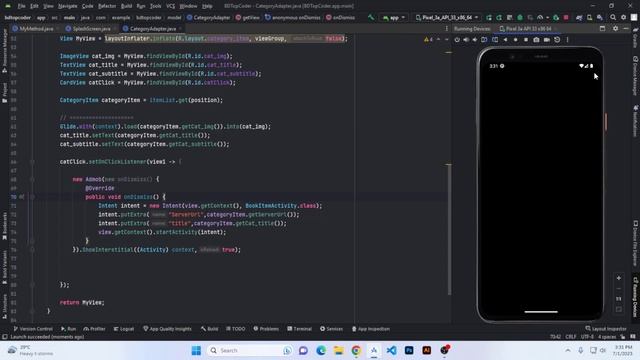Image resolution: width=640 pixels, height=360 pixels.
Task: Click onDismiss breadcrumb at the end
Action: tap(340, 18)
